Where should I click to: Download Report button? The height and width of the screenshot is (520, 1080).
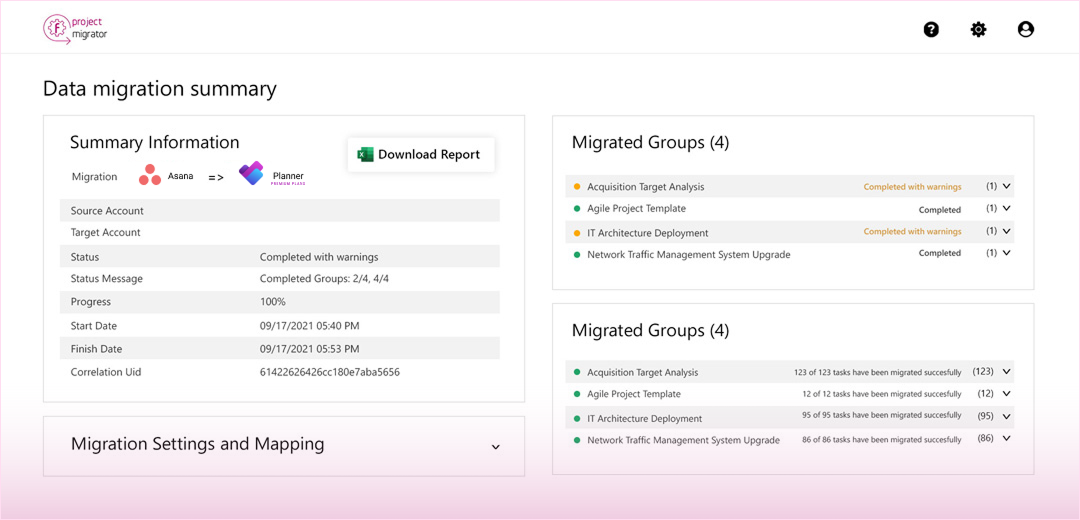[x=421, y=154]
